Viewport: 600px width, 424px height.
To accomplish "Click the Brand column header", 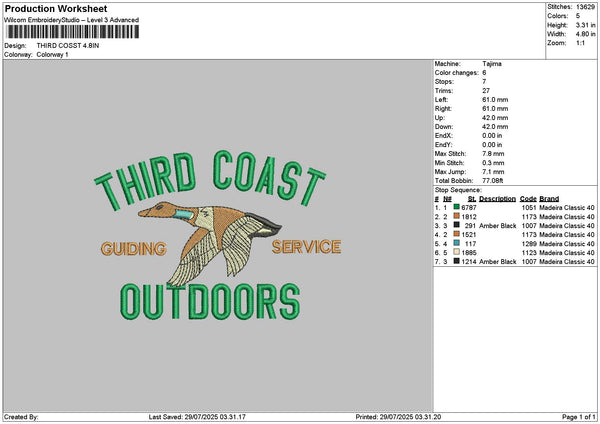I will click(549, 199).
